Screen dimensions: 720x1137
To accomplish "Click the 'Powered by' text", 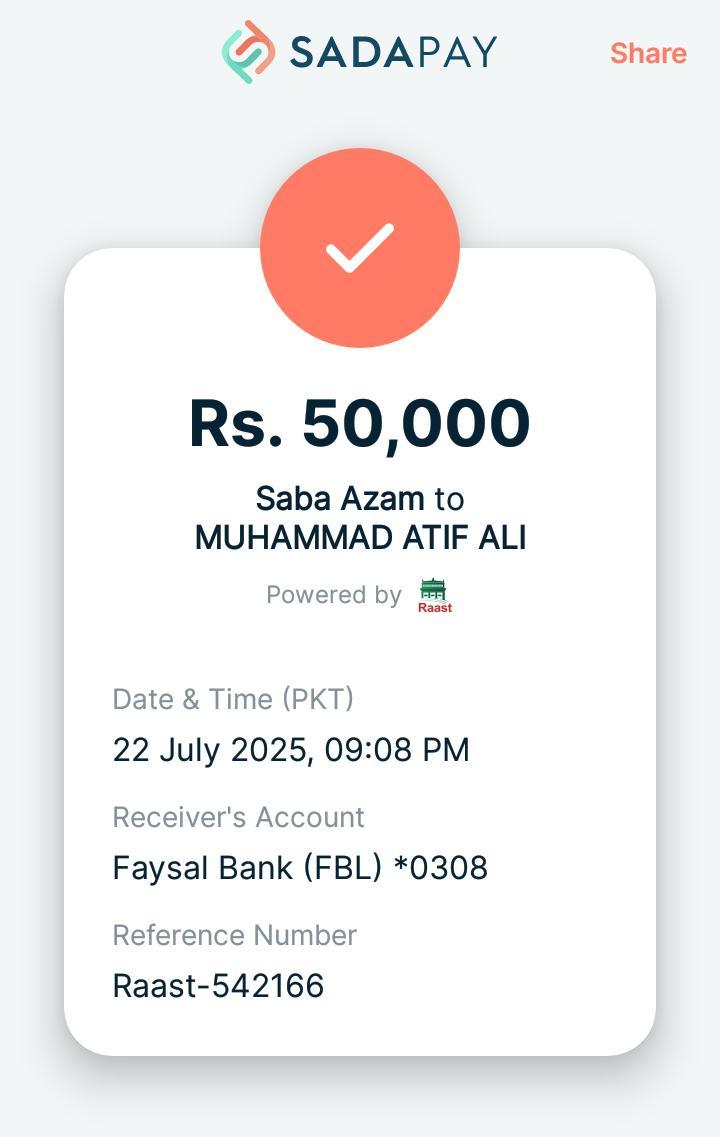I will click(334, 595).
